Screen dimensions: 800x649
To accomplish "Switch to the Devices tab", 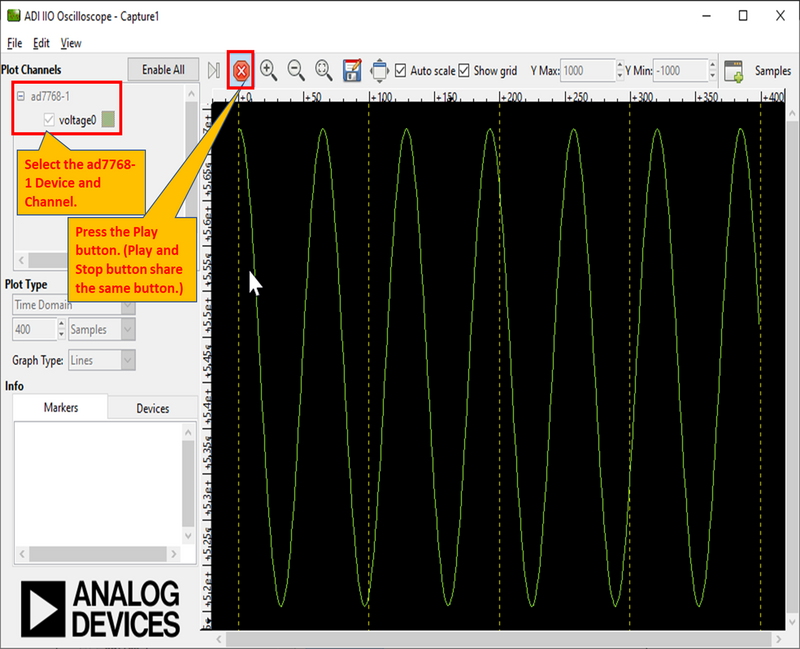I will point(152,408).
